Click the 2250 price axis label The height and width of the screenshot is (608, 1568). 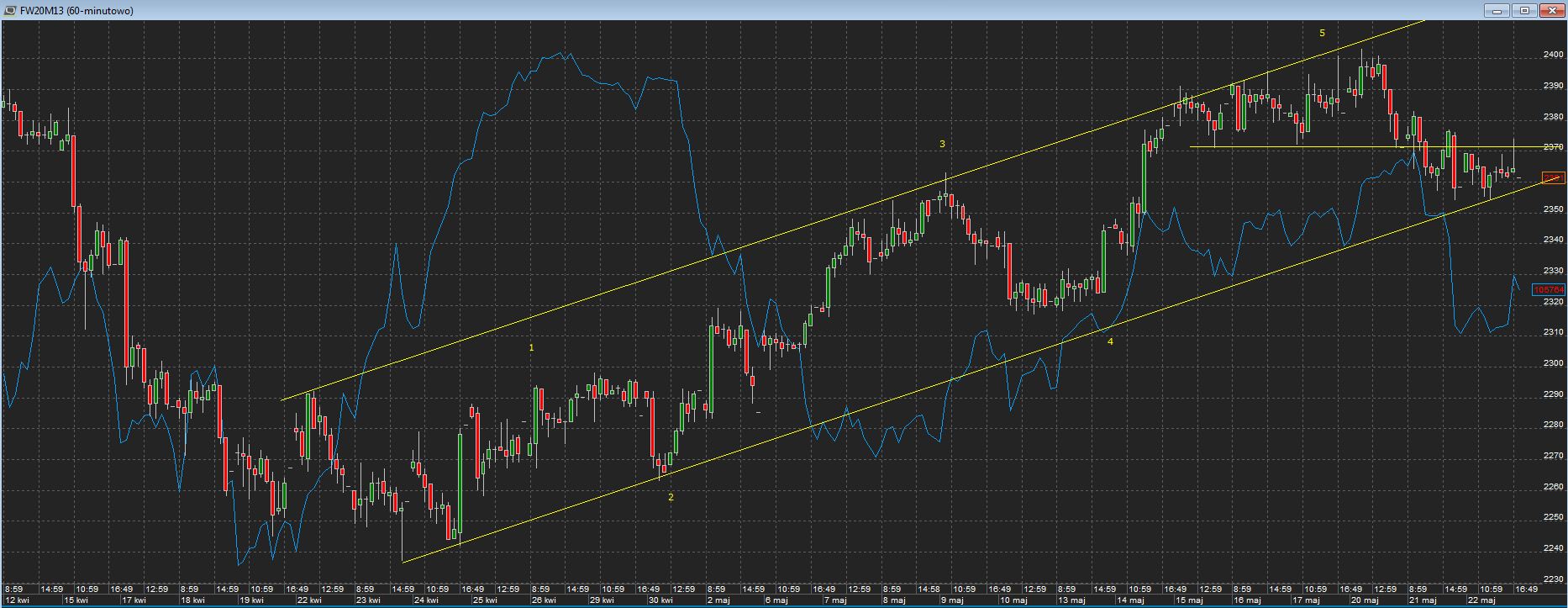(1554, 517)
